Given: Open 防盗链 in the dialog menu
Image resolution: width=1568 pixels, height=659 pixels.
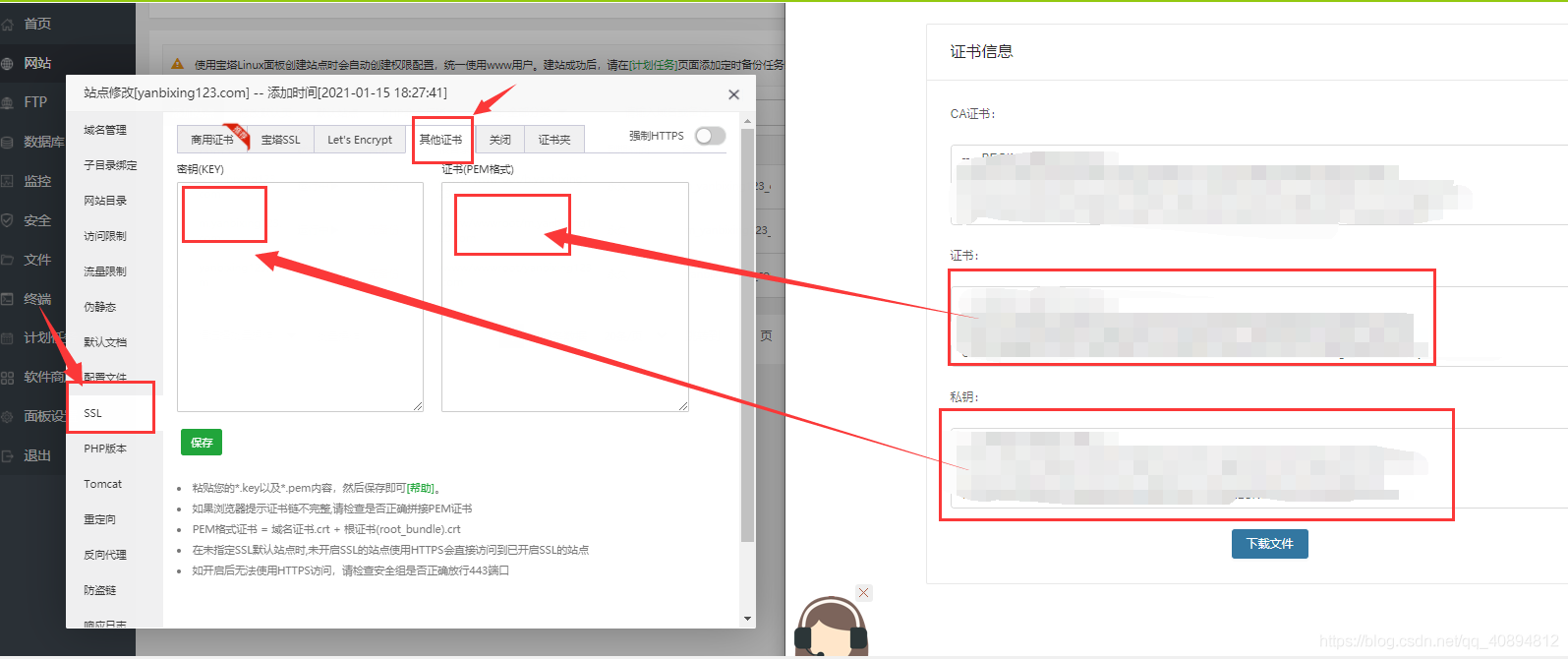Looking at the screenshot, I should 99,590.
